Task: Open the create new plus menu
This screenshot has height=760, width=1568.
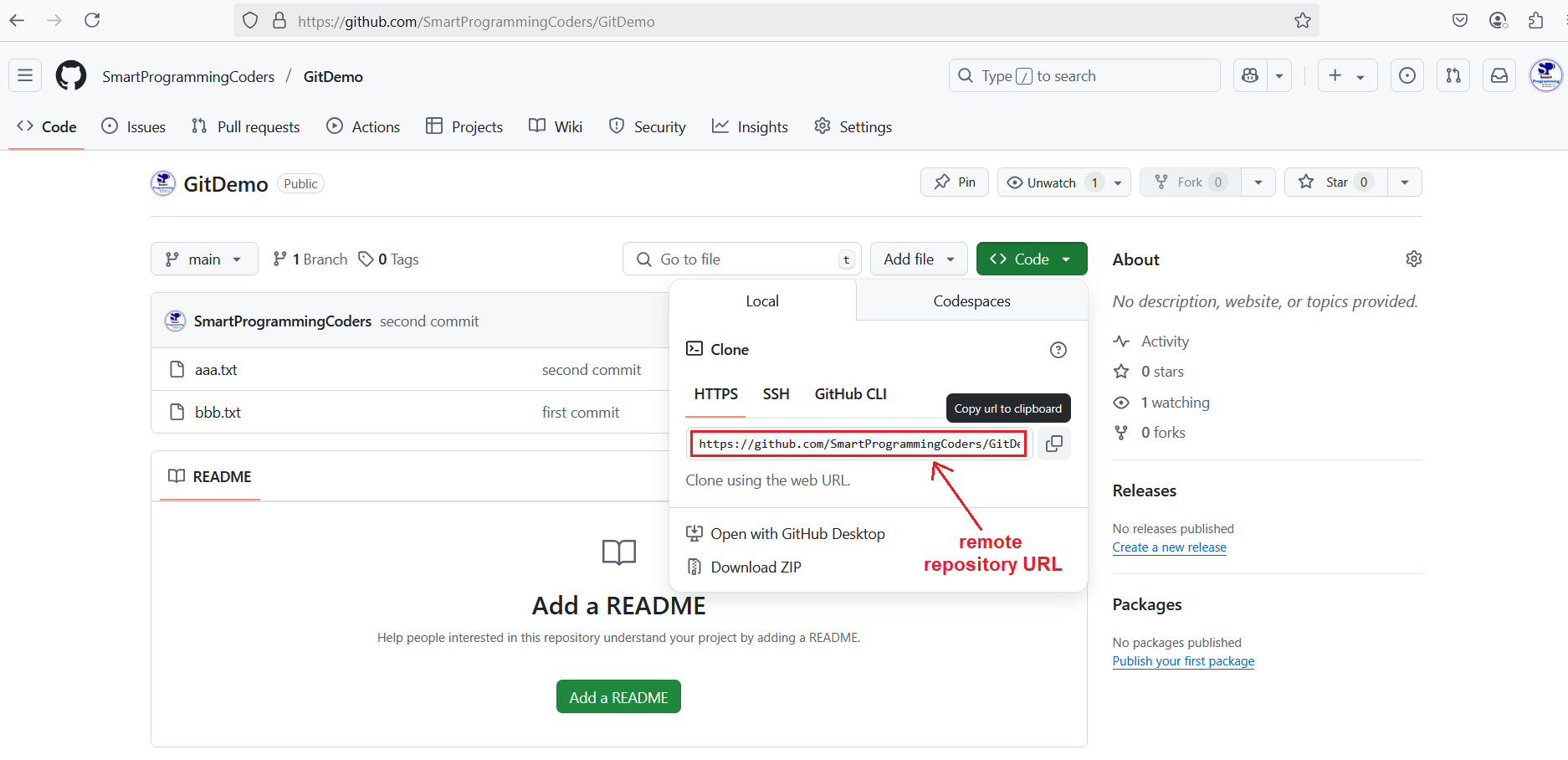Action: (1347, 75)
